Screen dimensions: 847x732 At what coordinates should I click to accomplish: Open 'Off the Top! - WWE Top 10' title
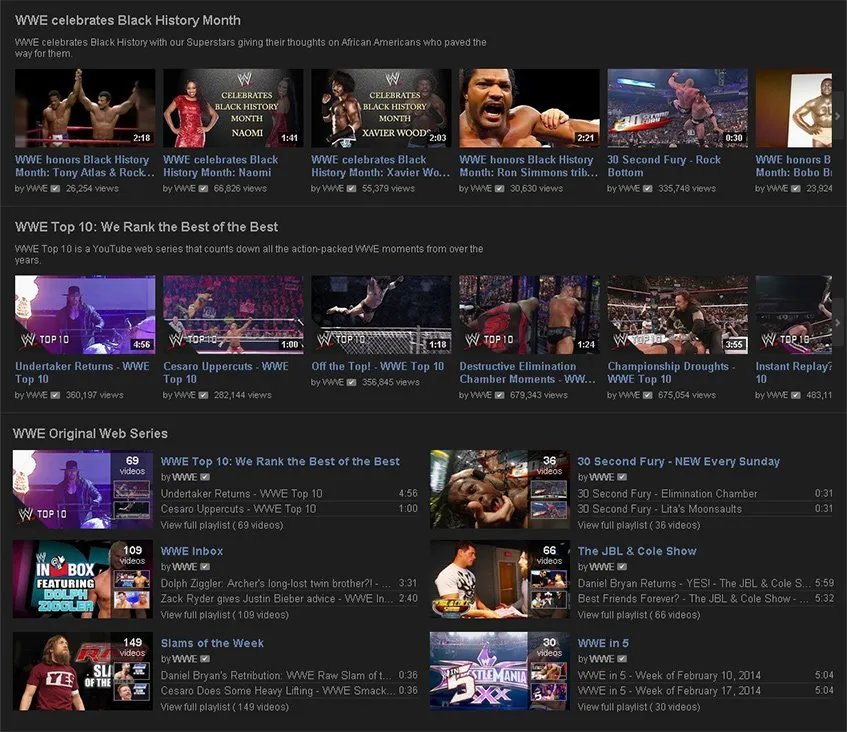(378, 366)
